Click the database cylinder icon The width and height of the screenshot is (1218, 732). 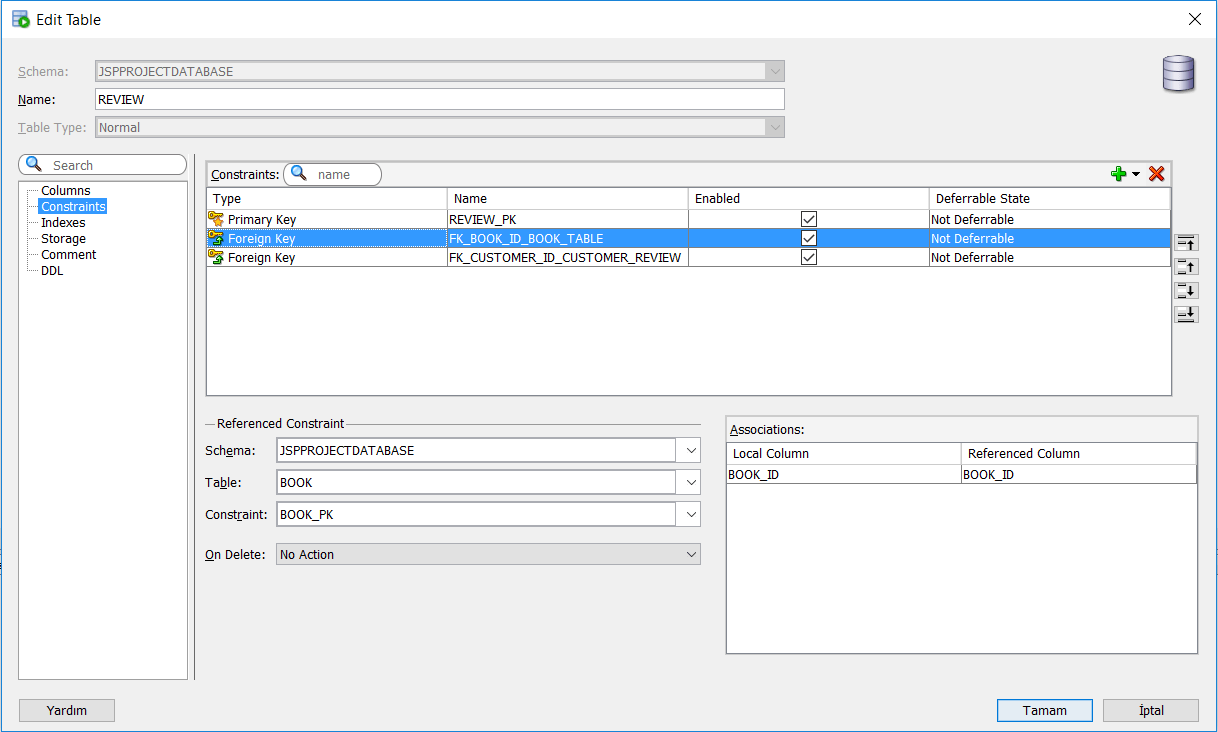[x=1178, y=74]
